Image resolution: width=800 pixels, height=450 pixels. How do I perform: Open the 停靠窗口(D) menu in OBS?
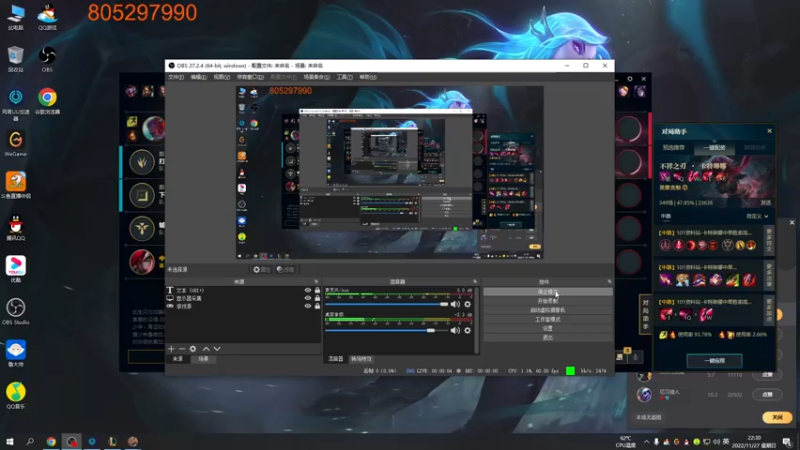tap(250, 77)
